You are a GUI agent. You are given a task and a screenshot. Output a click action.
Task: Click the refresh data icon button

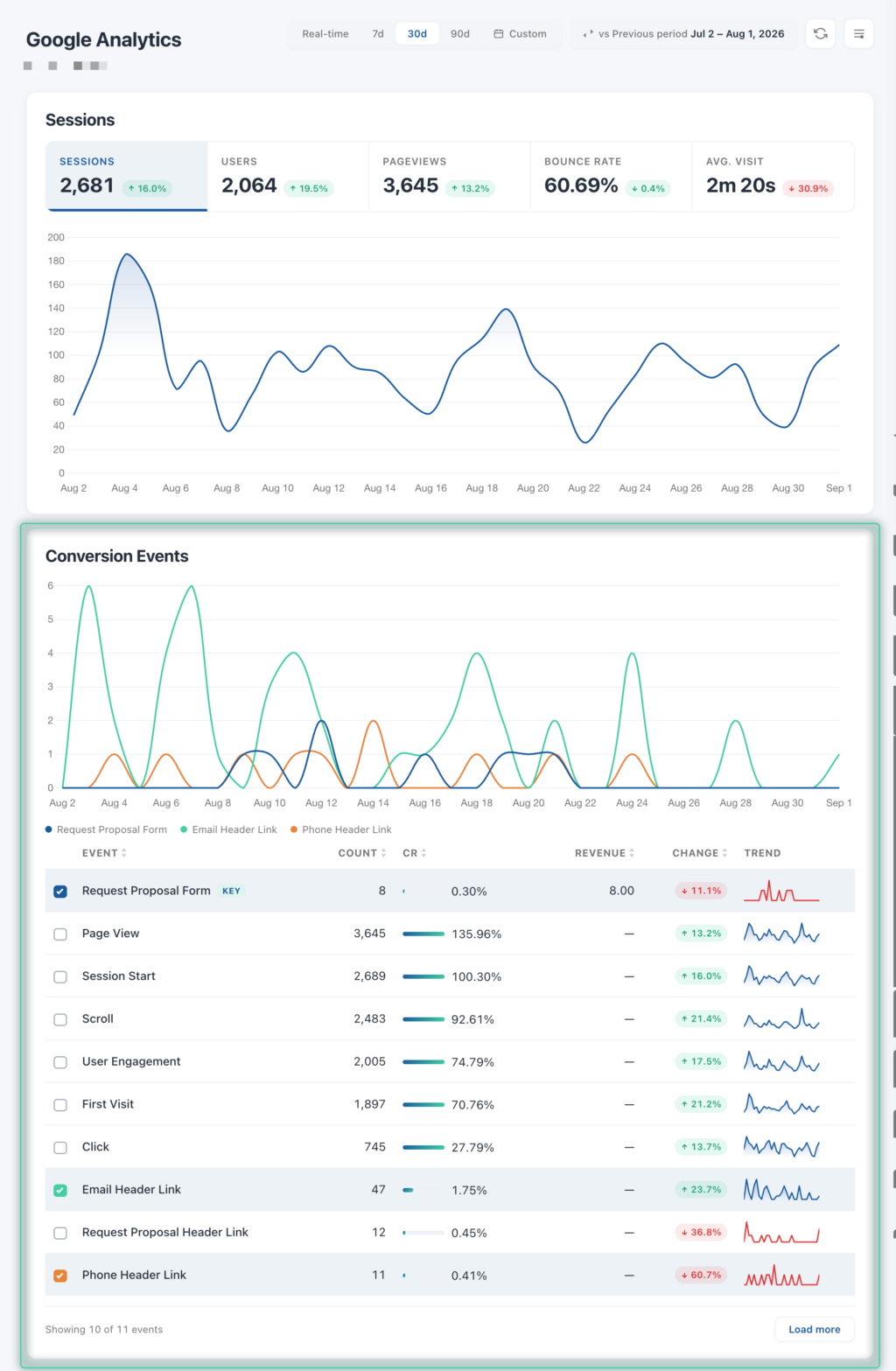(820, 34)
